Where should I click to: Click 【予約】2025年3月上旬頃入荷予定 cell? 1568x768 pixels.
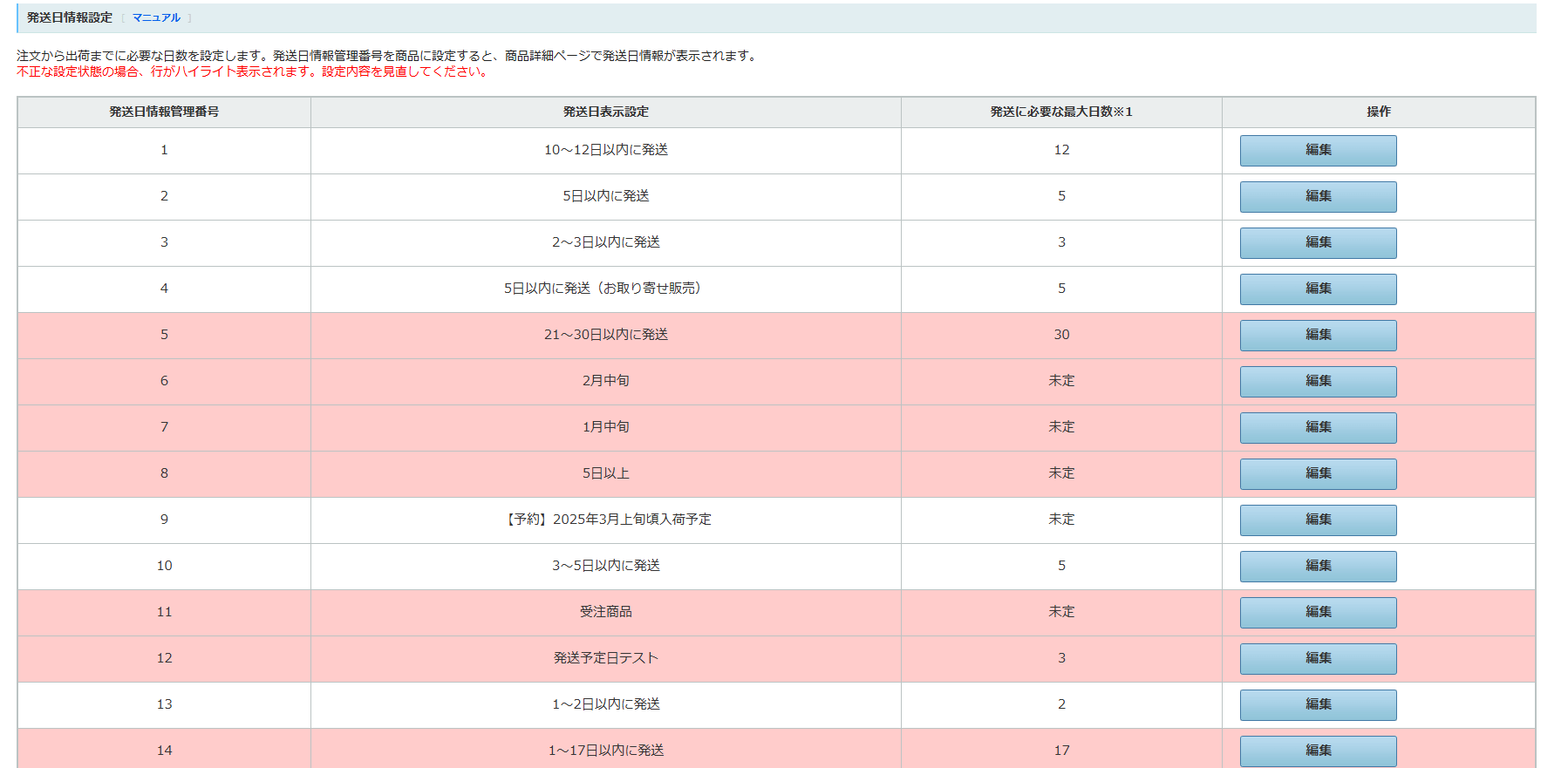606,520
